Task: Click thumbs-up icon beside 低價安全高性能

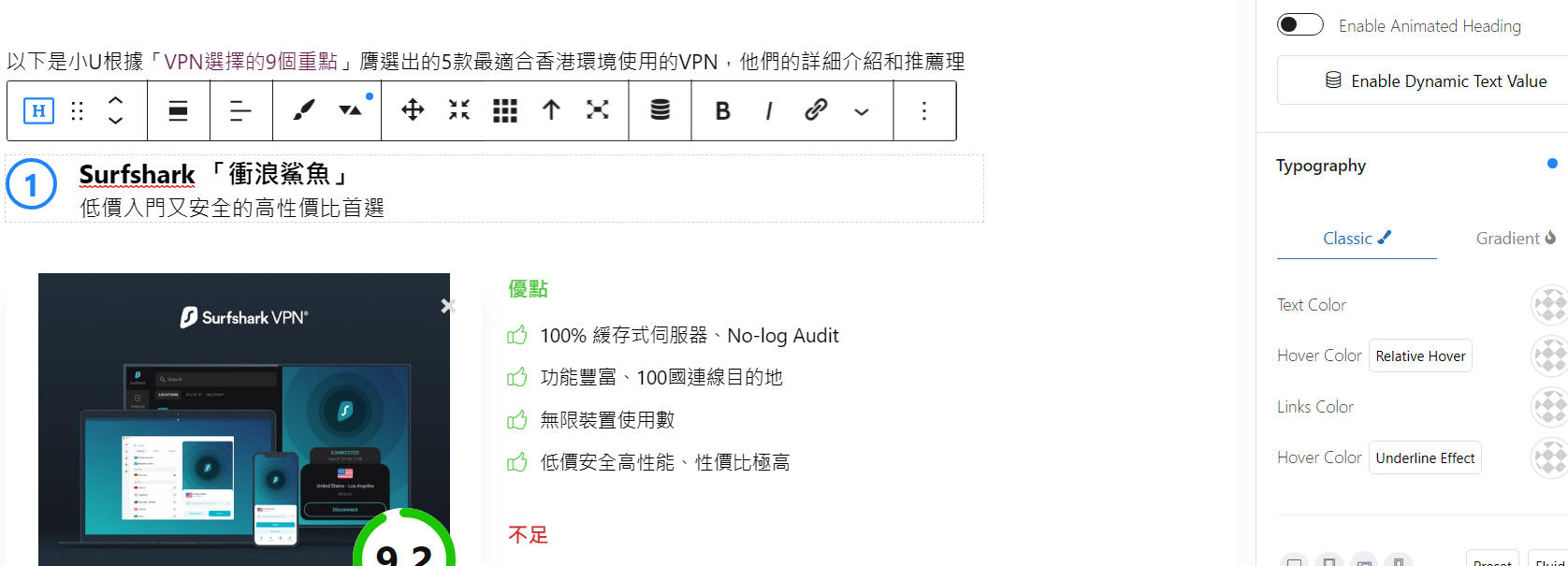Action: coord(516,461)
